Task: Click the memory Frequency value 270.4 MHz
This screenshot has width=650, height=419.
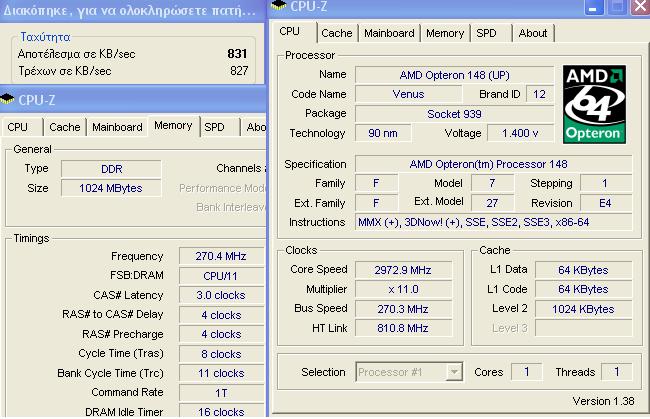Action: tap(221, 256)
